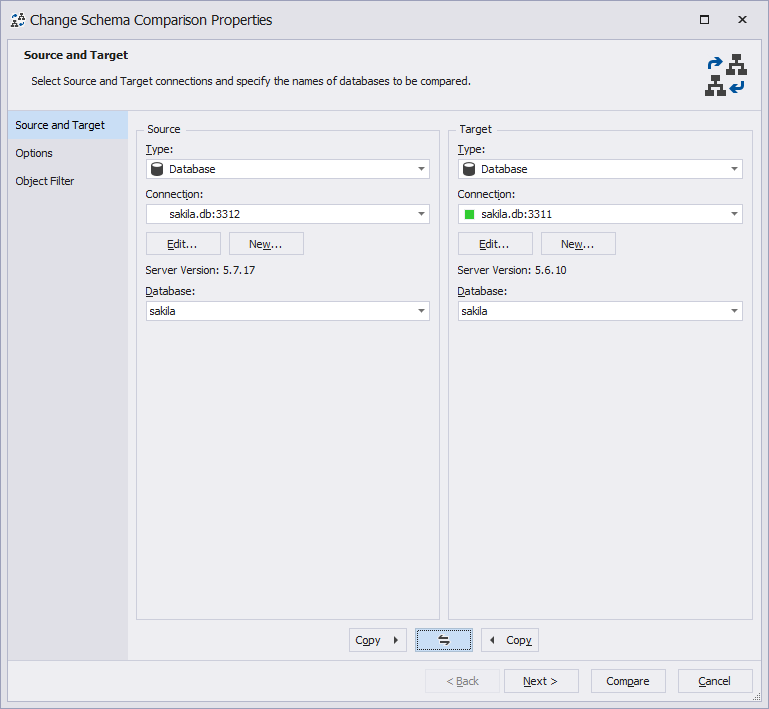Click the app icon in the title bar
The image size is (769, 709).
pyautogui.click(x=18, y=20)
